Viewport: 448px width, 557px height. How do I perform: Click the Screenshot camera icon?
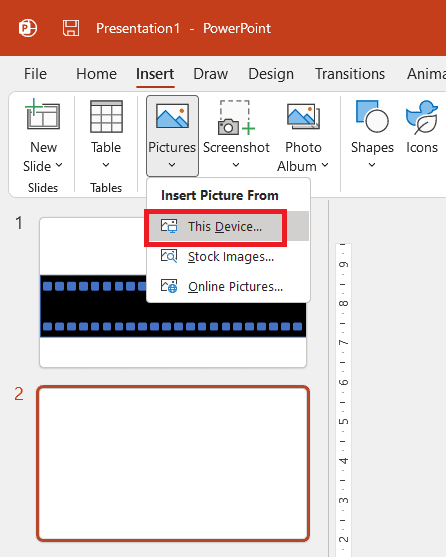[x=236, y=118]
